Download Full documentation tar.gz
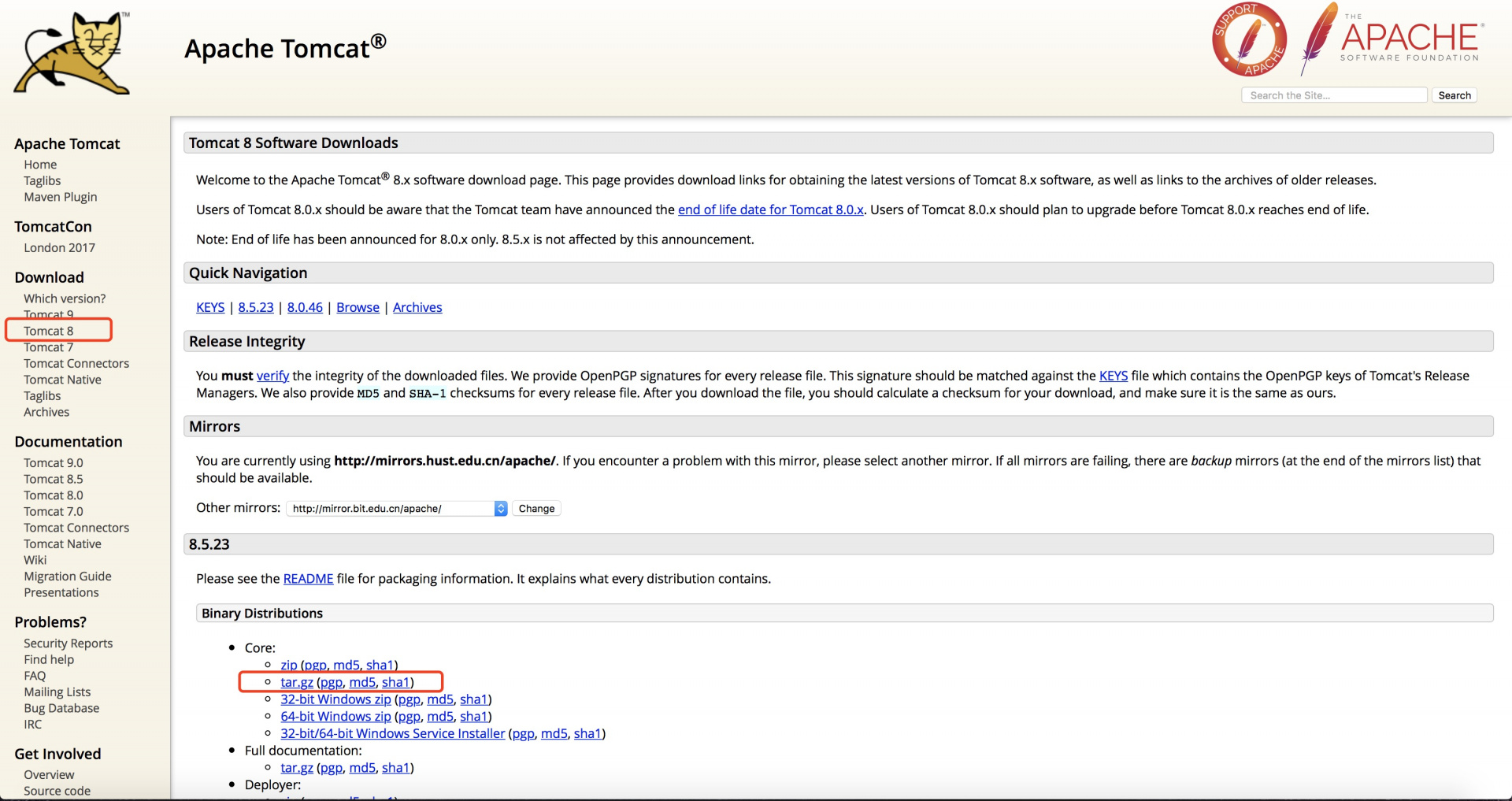This screenshot has width=1512, height=801. 297,768
